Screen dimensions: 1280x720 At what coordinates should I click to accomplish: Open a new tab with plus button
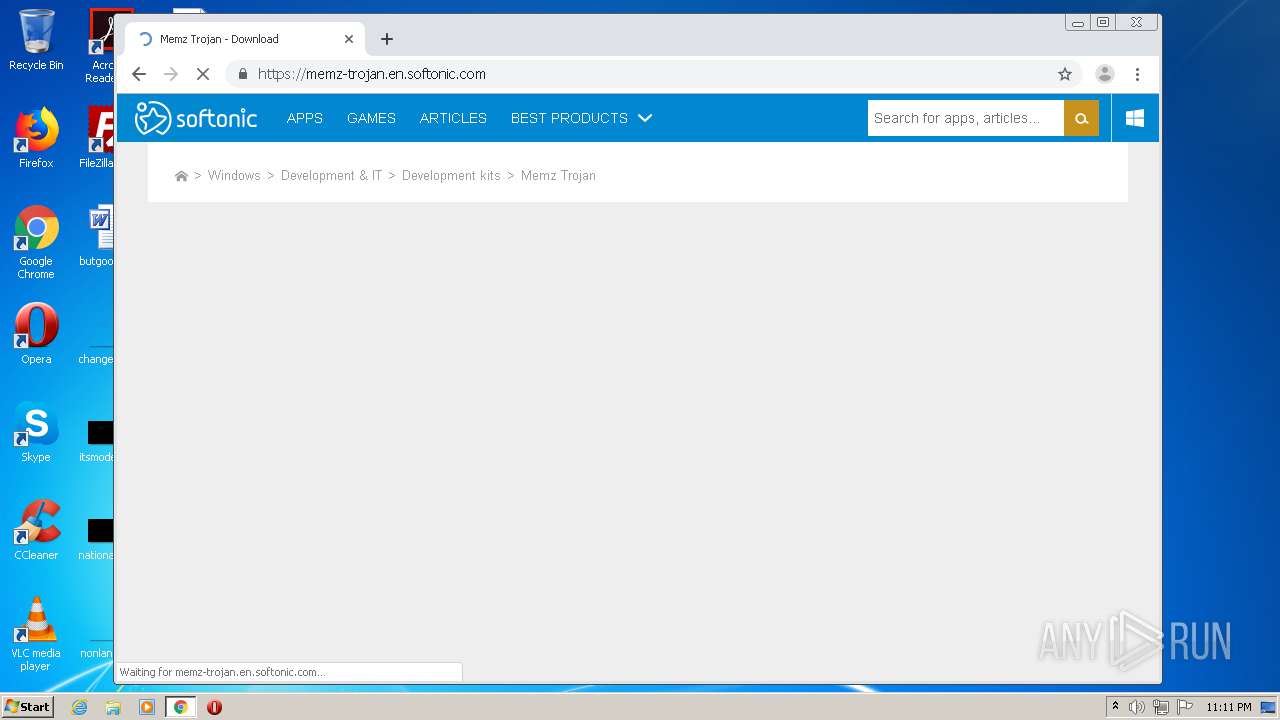point(387,39)
